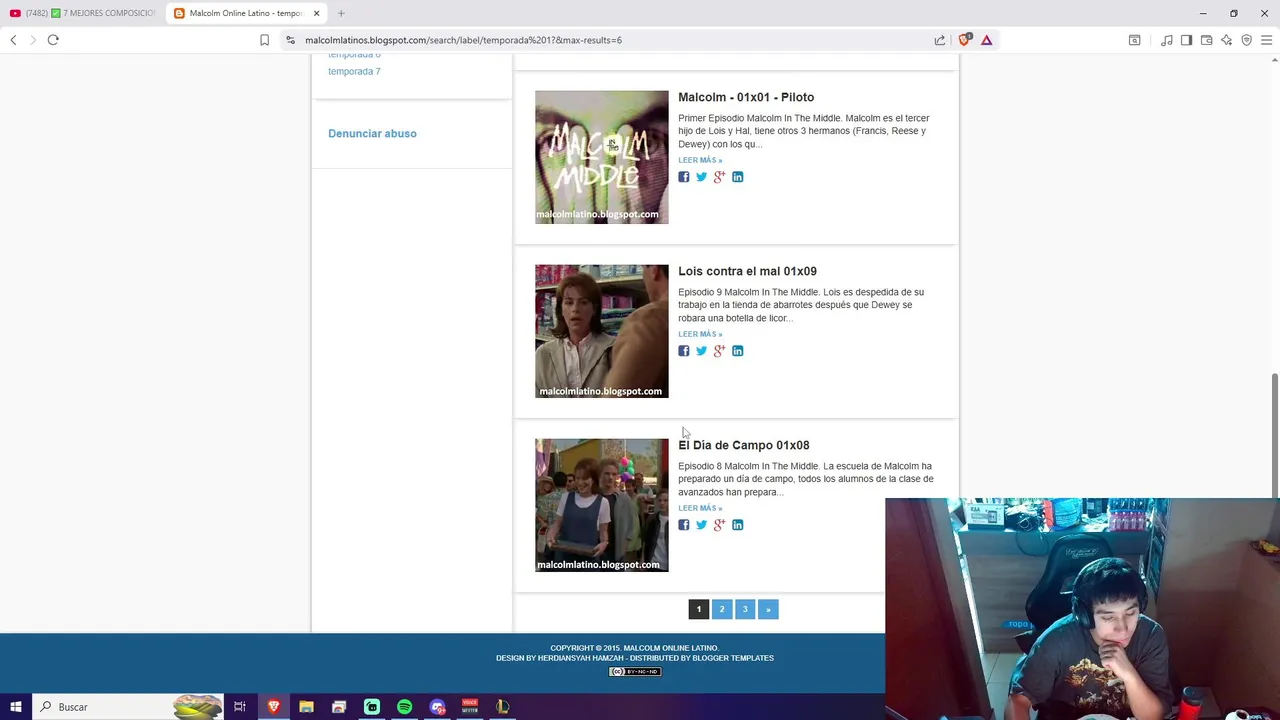Open the El Dia de Campo 01x08 title

click(x=744, y=445)
